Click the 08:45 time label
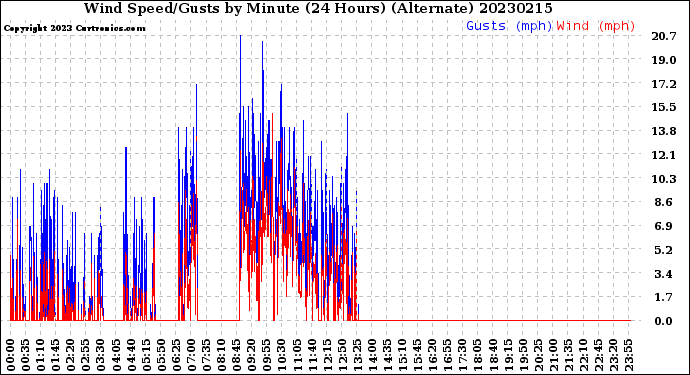 (236, 355)
